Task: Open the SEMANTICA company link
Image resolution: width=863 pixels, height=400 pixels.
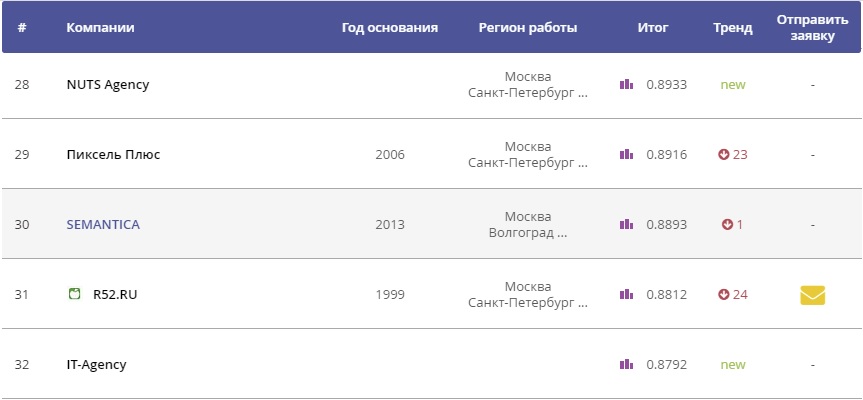Action: 103,224
